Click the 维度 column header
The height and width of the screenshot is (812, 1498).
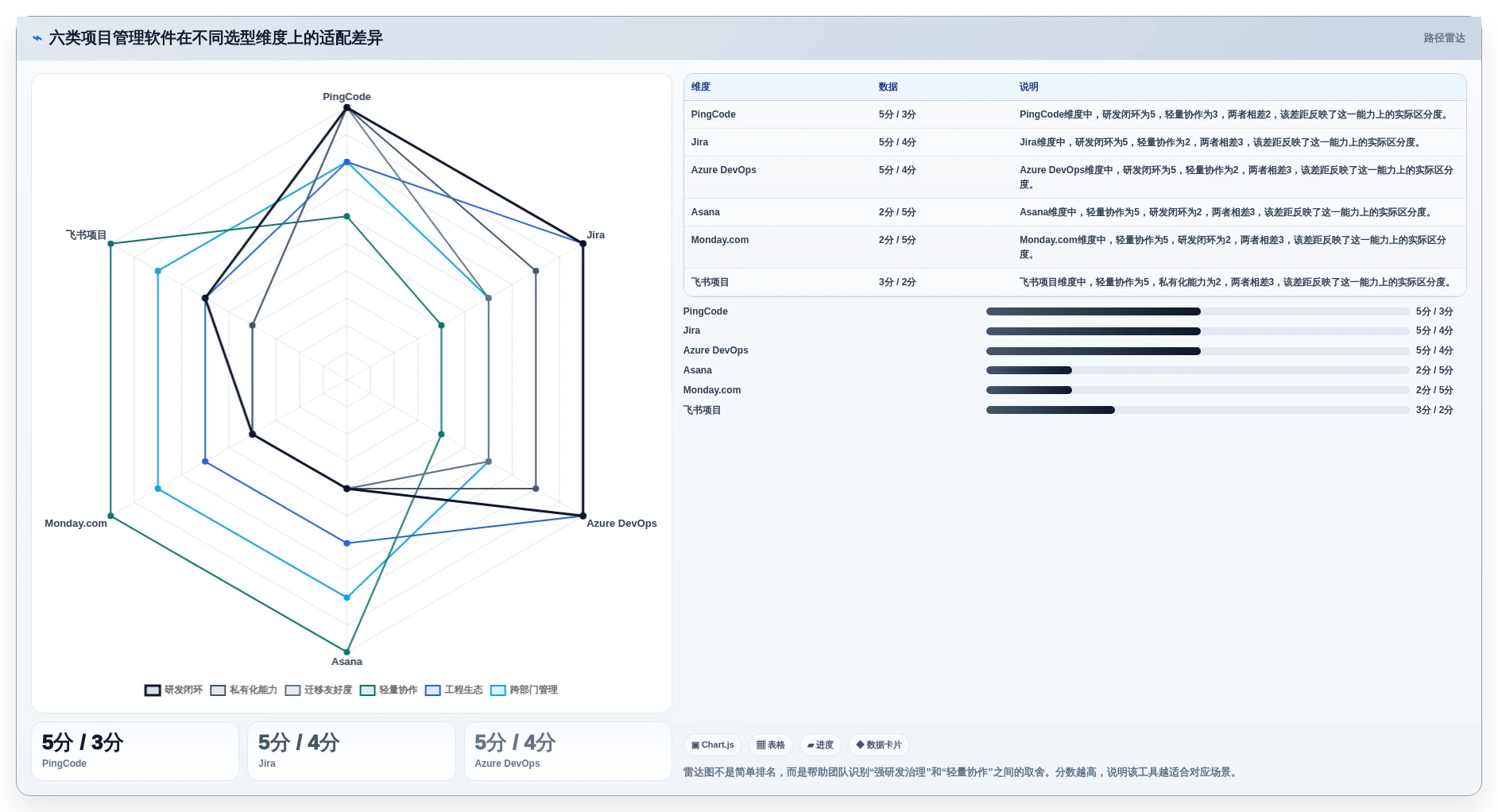(x=701, y=87)
